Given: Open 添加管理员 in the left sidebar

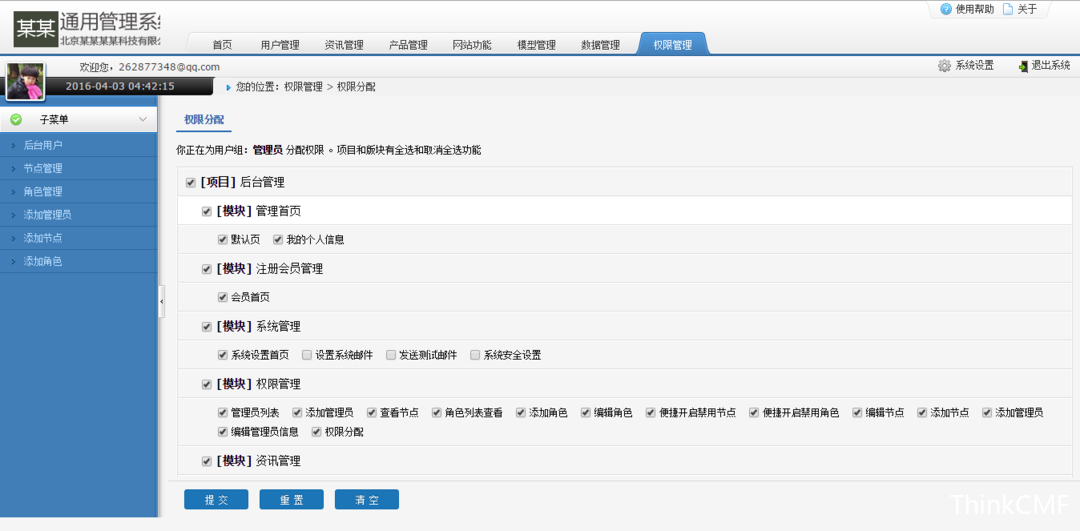Looking at the screenshot, I should coord(79,215).
